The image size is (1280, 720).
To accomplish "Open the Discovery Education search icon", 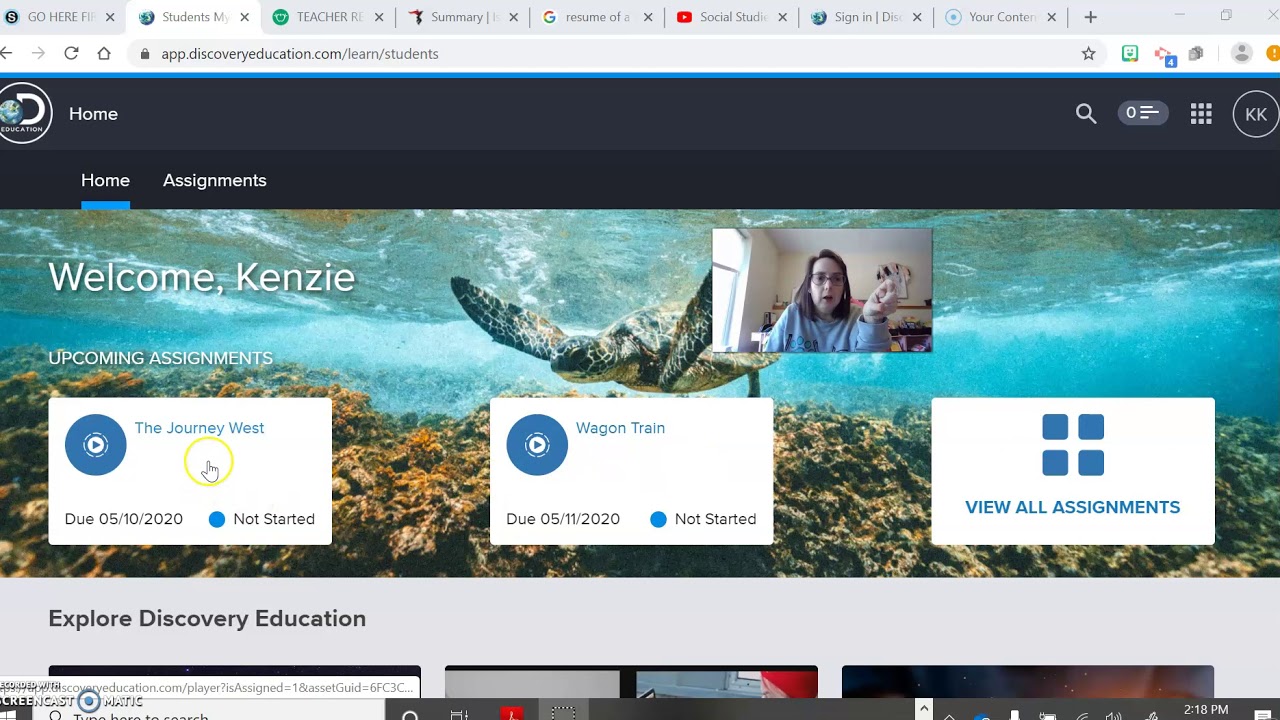I will [x=1086, y=114].
